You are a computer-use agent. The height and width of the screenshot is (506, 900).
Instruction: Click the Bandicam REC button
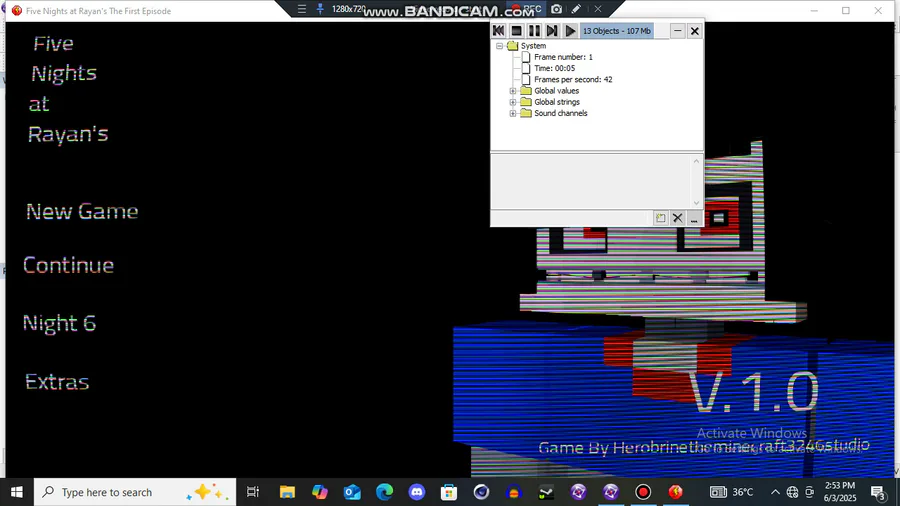click(x=526, y=9)
